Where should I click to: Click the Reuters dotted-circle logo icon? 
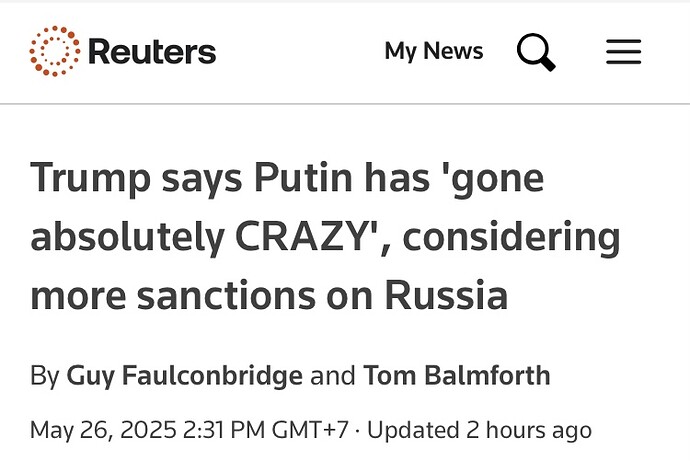(54, 51)
